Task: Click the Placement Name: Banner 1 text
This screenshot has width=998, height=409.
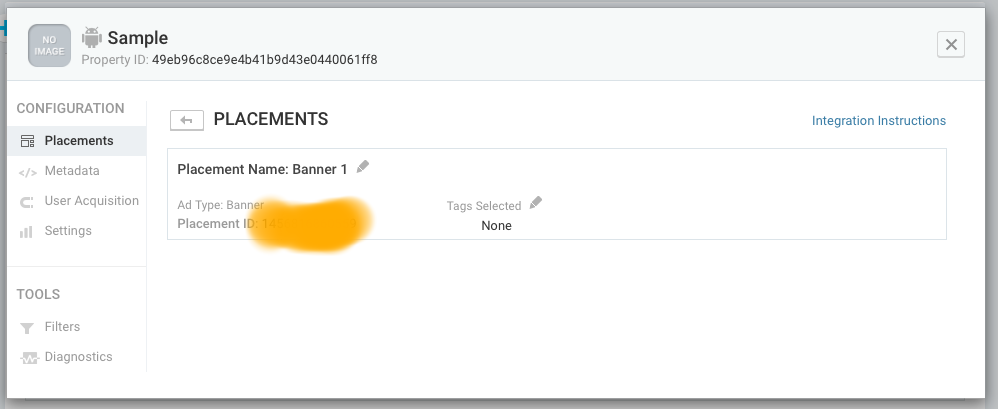Action: [262, 169]
